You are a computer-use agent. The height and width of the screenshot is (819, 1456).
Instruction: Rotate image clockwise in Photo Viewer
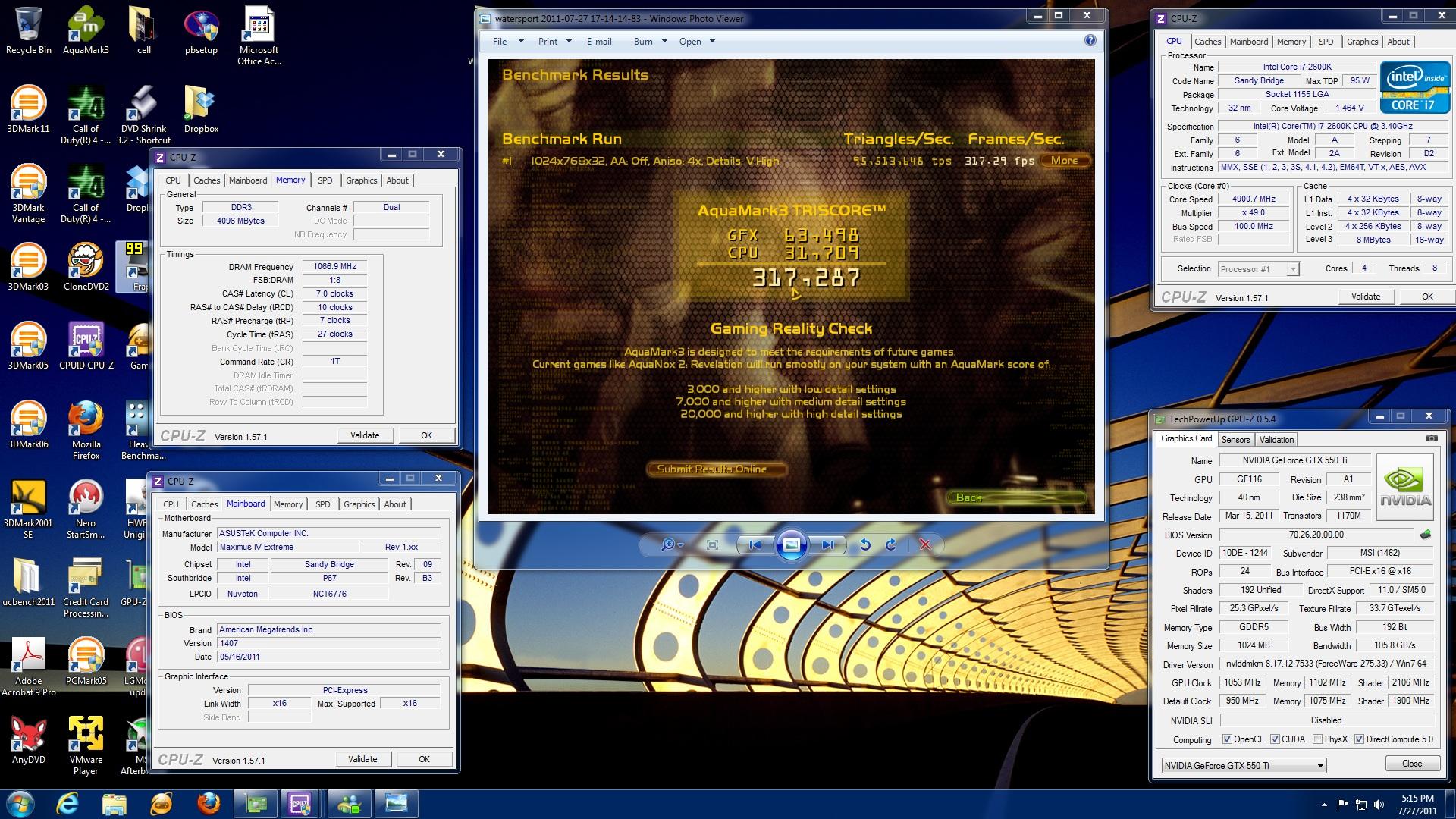click(891, 544)
